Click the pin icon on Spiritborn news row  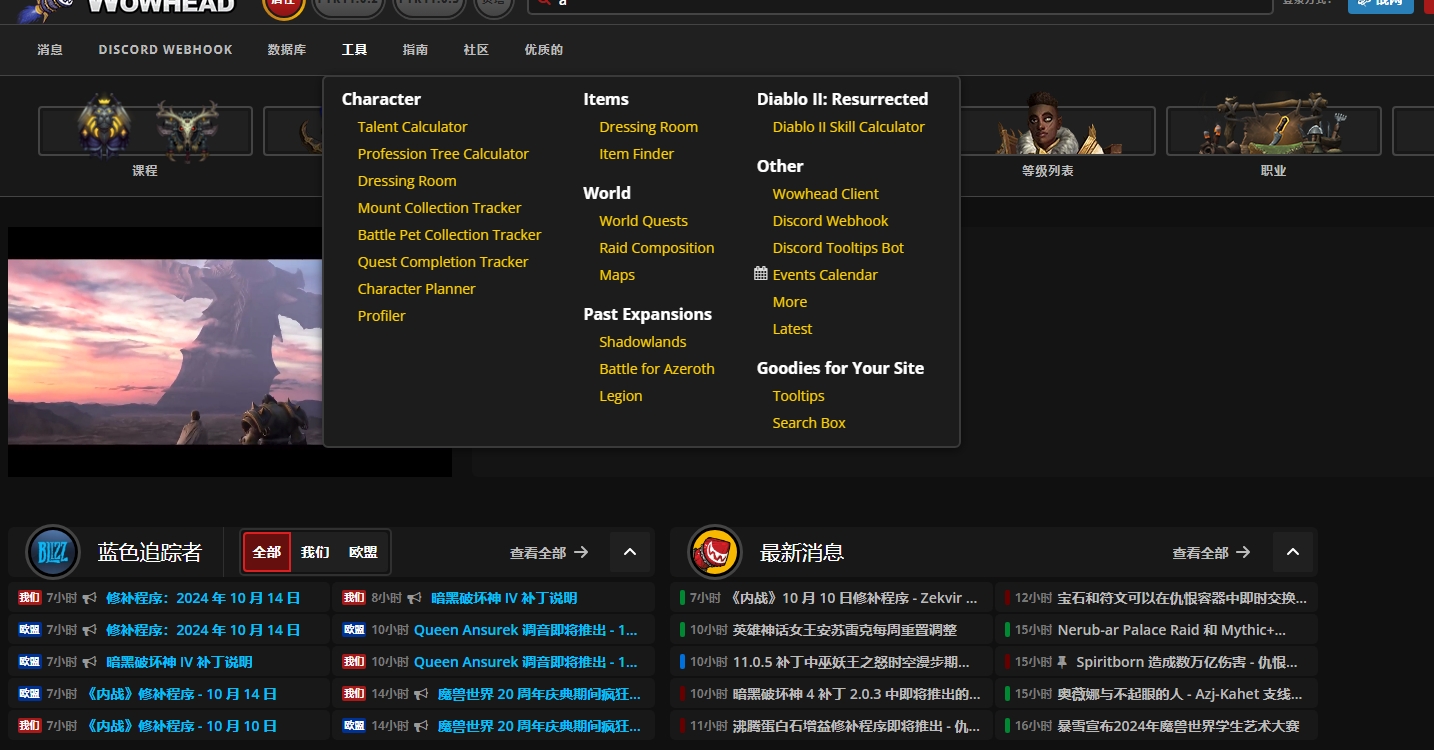tap(1063, 662)
